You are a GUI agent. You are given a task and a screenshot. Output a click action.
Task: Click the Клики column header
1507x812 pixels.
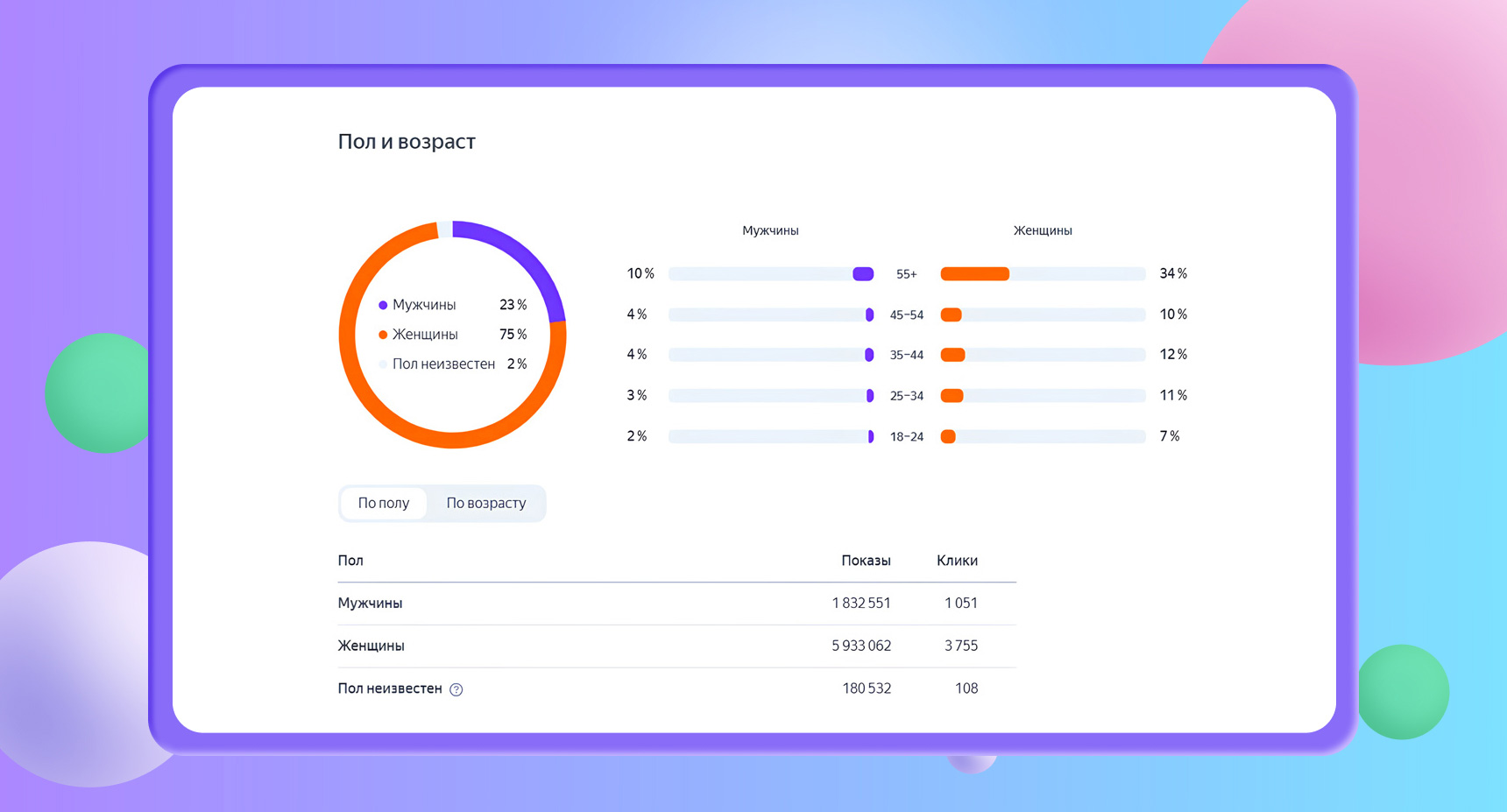tap(957, 561)
